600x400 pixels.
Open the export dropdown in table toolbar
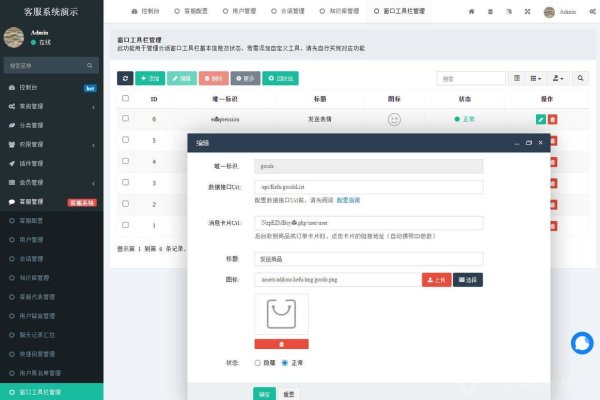point(558,78)
